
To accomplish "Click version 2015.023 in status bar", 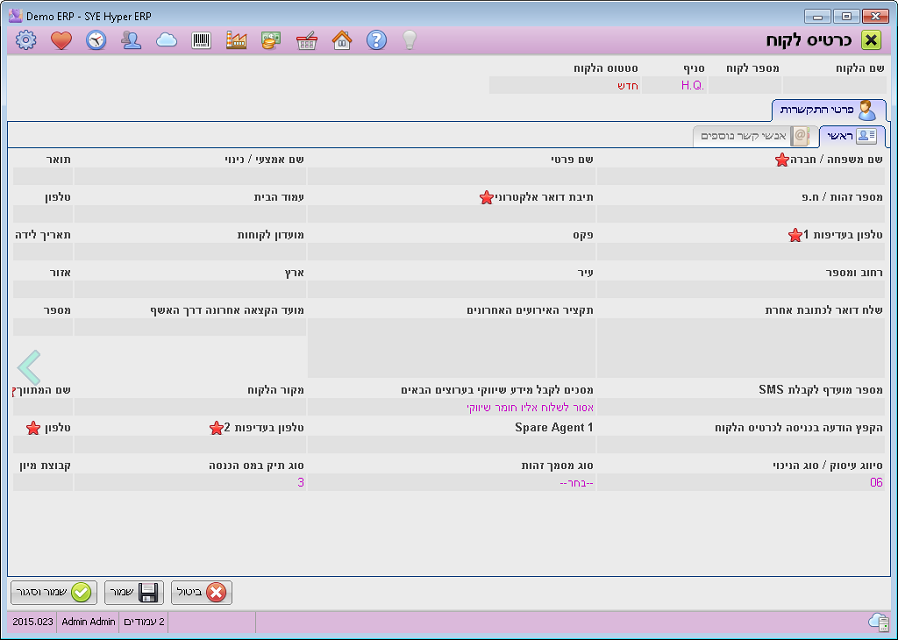I will [33, 622].
